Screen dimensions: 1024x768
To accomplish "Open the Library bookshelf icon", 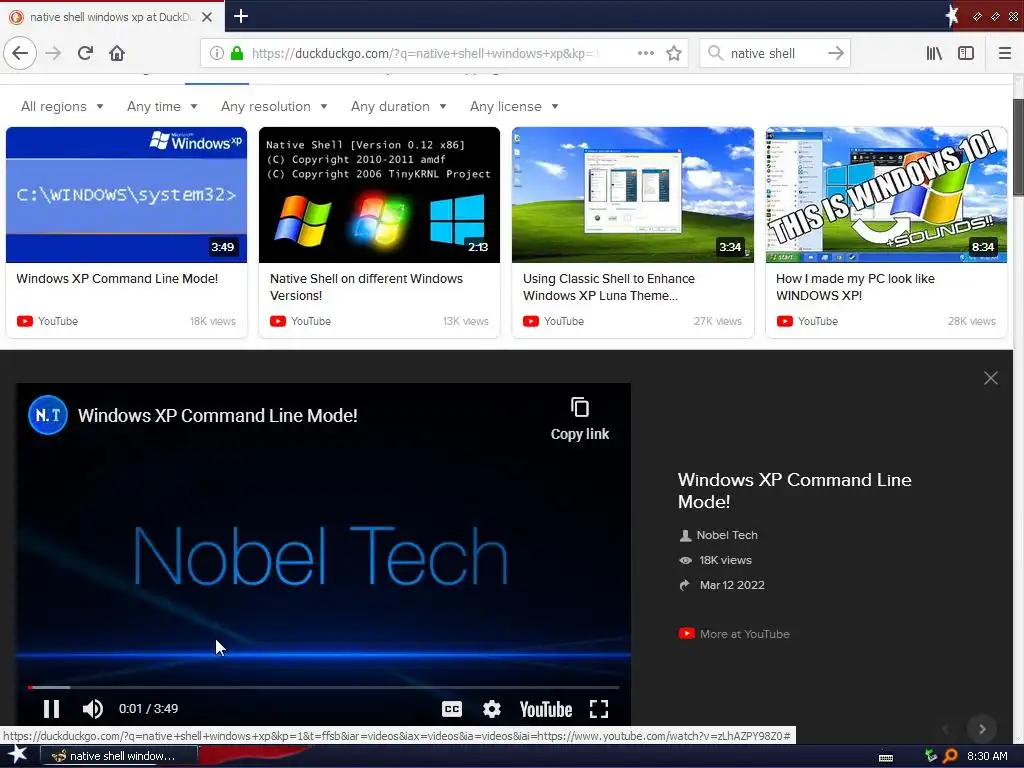I will point(934,53).
